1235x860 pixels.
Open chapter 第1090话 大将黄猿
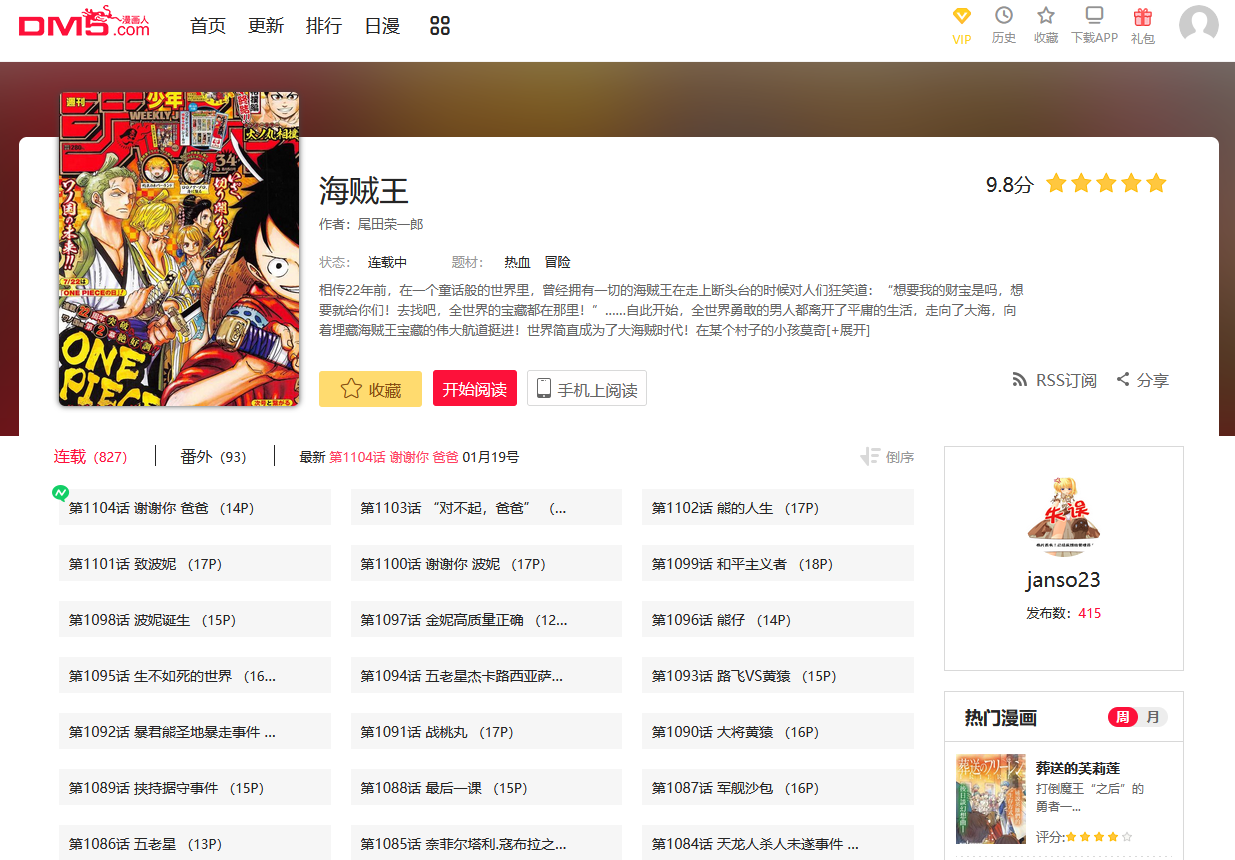point(778,731)
